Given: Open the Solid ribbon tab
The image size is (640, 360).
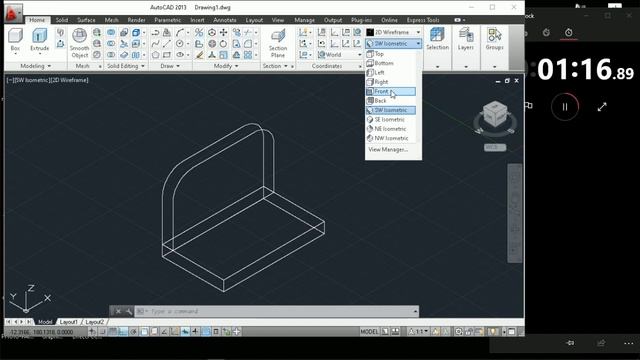Looking at the screenshot, I should coord(62,20).
